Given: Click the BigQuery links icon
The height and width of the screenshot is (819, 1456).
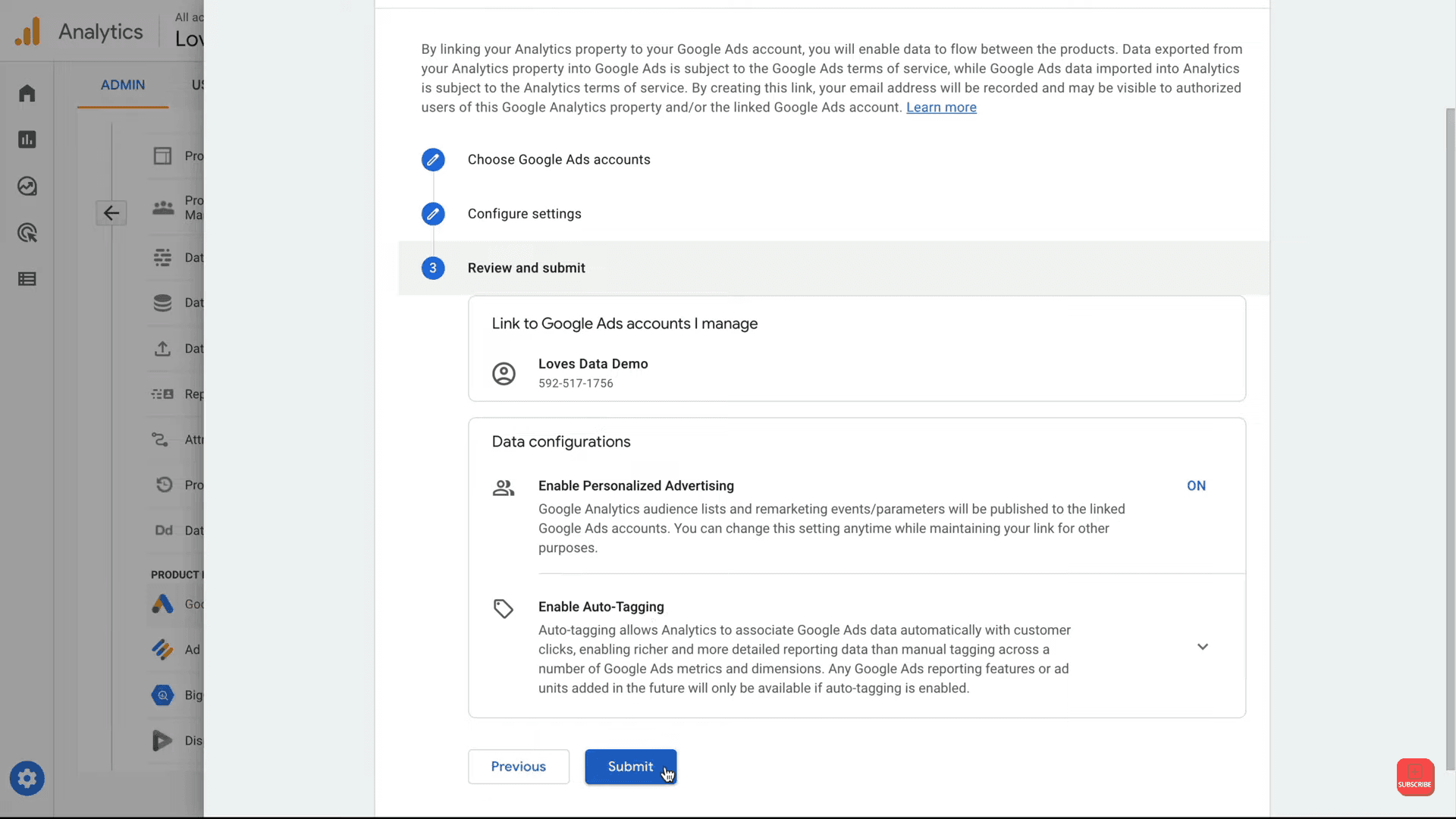Looking at the screenshot, I should [162, 695].
